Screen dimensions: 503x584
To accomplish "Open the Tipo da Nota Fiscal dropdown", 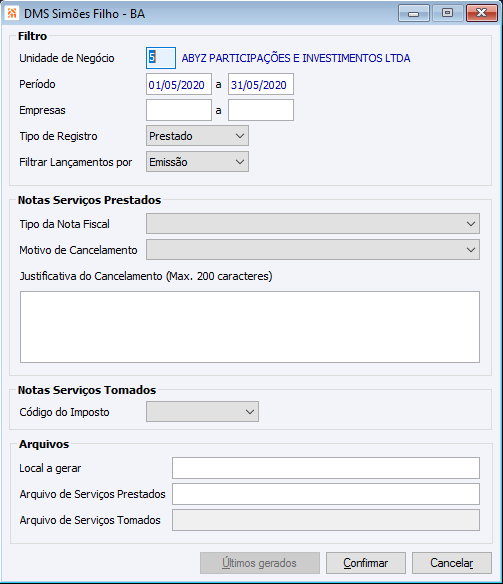I will (313, 224).
